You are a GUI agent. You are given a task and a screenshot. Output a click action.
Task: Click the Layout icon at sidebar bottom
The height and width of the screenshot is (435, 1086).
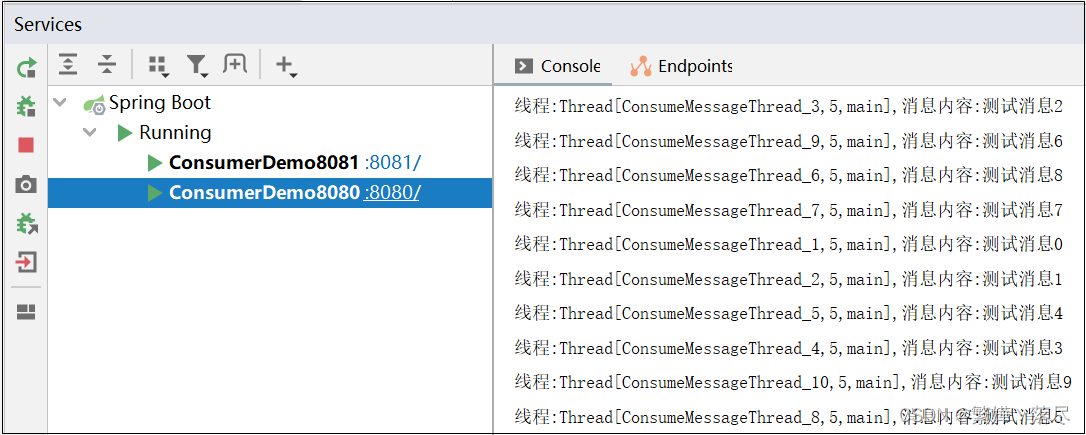coord(26,312)
